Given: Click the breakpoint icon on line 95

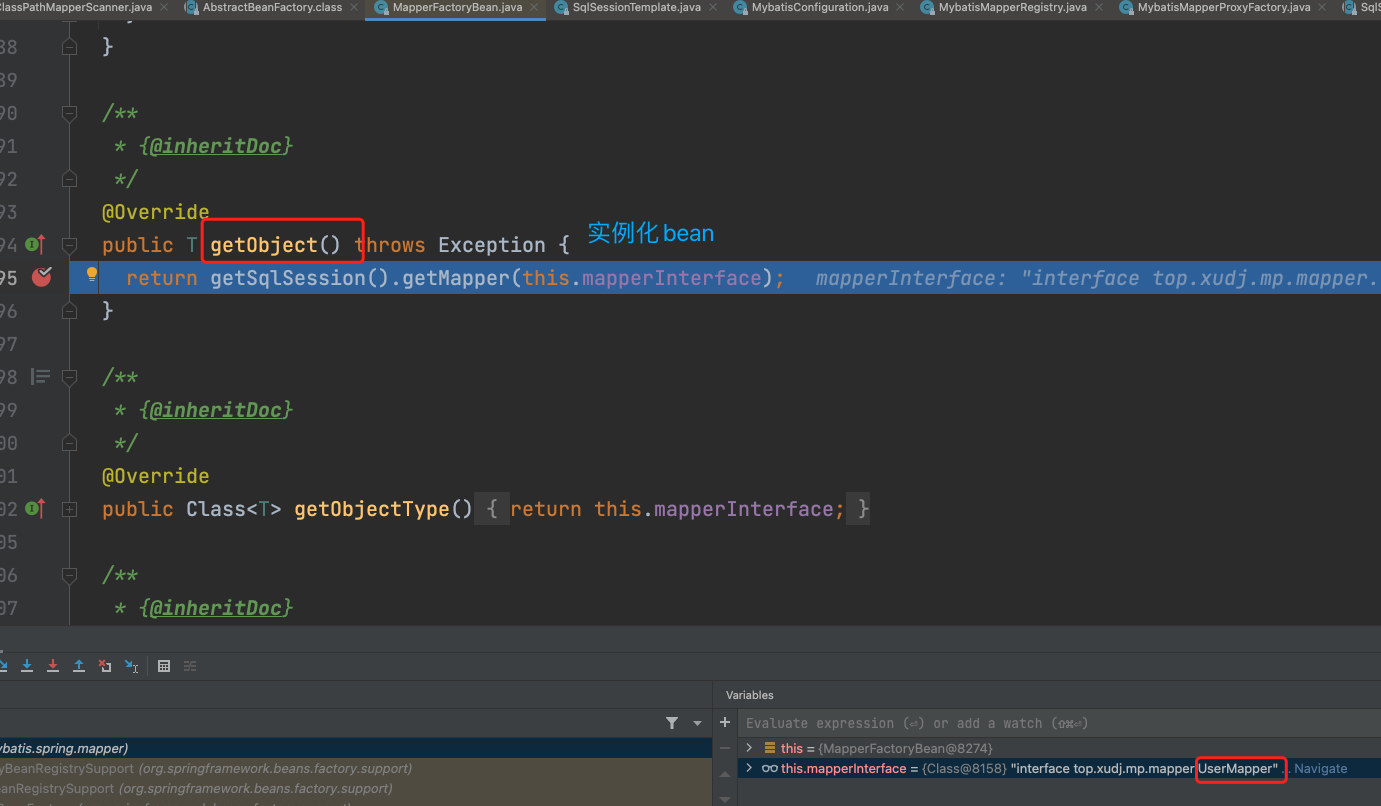Looking at the screenshot, I should (41, 277).
